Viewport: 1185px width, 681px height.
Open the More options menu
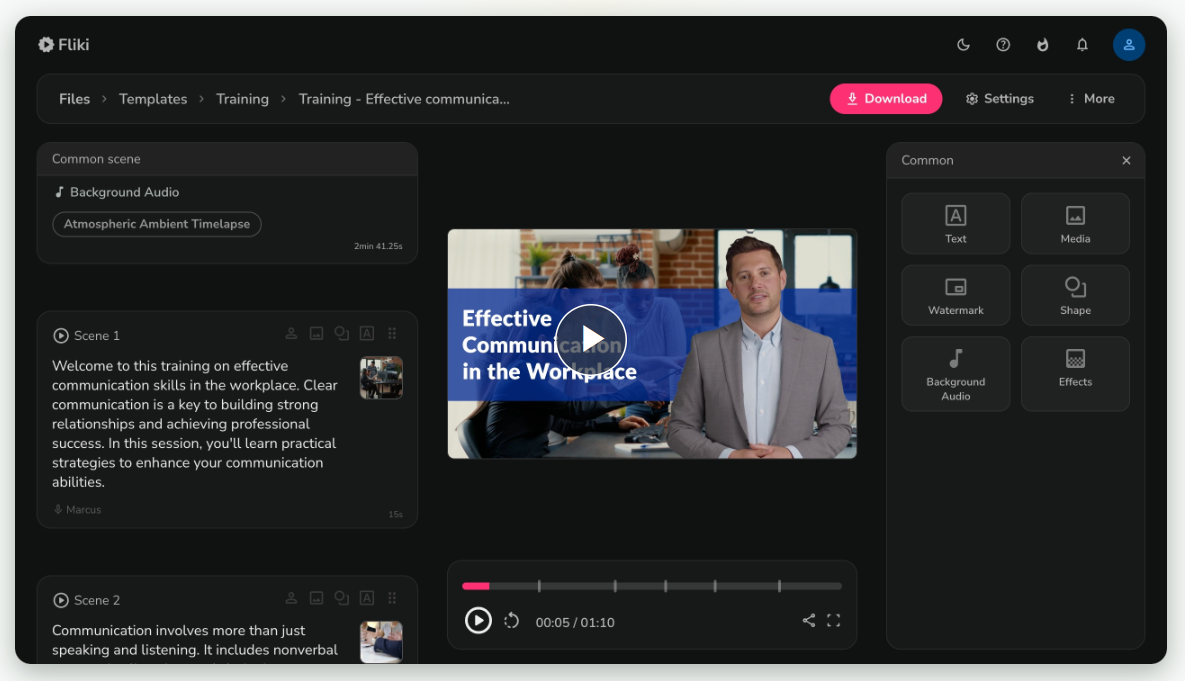[x=1090, y=98]
